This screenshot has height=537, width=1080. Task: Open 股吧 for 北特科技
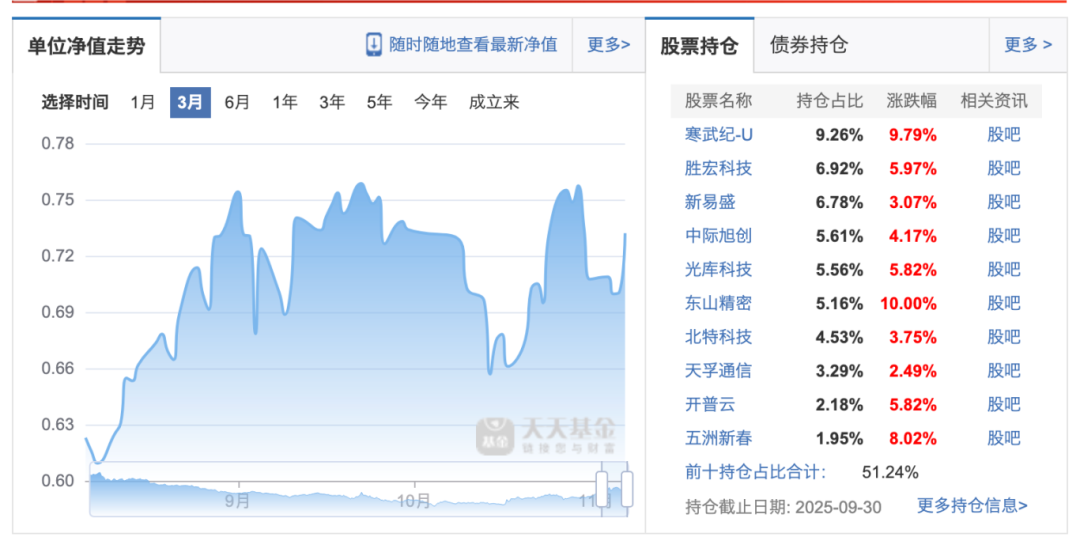coord(1004,337)
